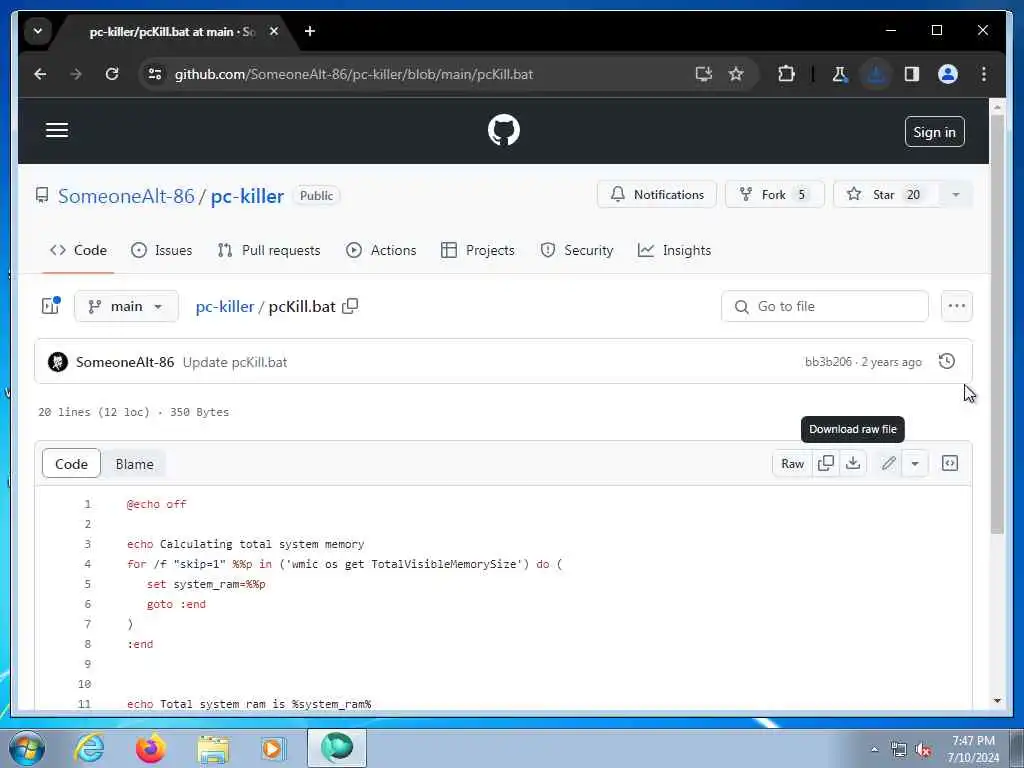Screen dimensions: 1024x768
Task: Copy raw file contents to clipboard
Action: point(825,463)
